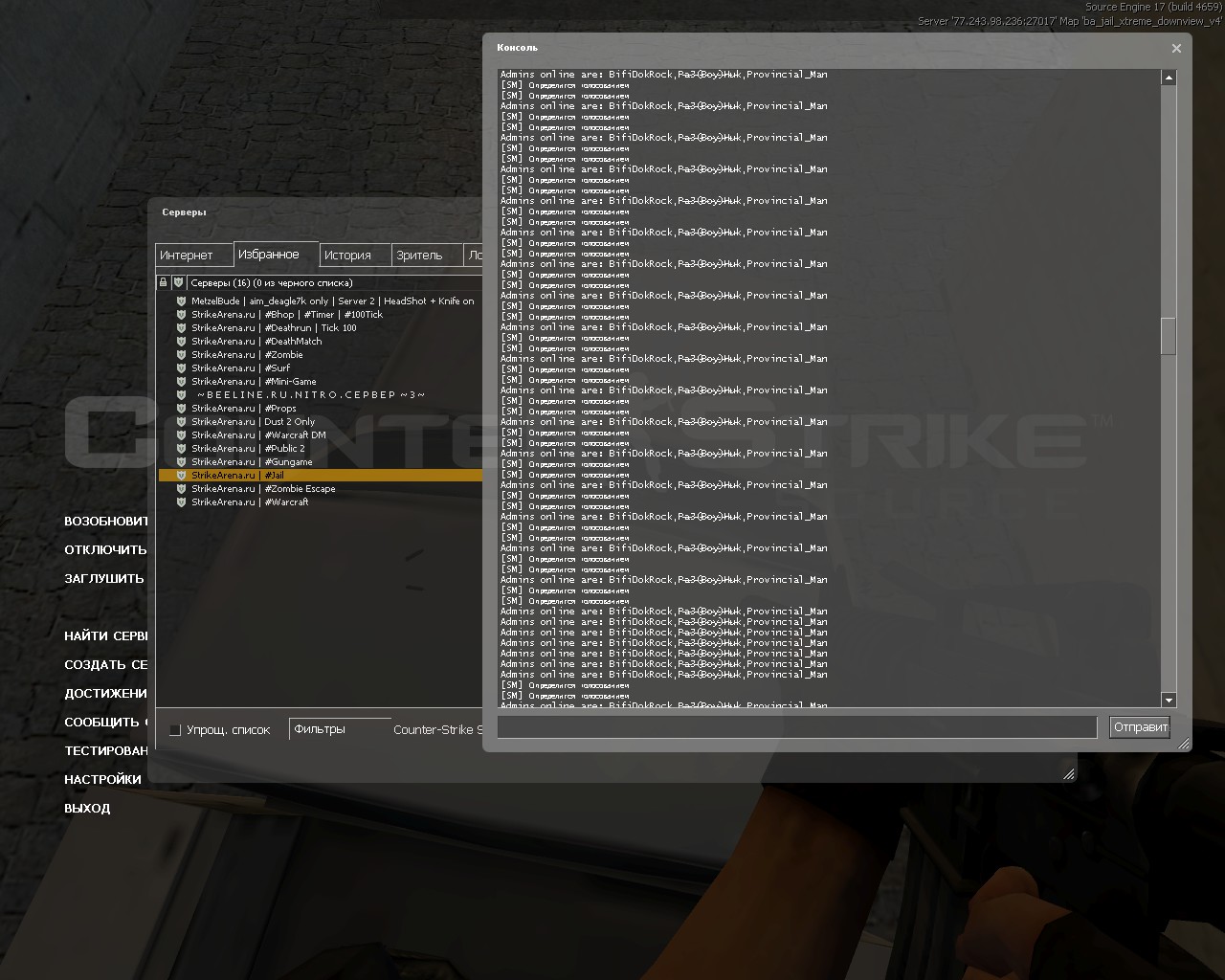Click the Серверы (16) column header
The image size is (1225, 980).
[335, 282]
